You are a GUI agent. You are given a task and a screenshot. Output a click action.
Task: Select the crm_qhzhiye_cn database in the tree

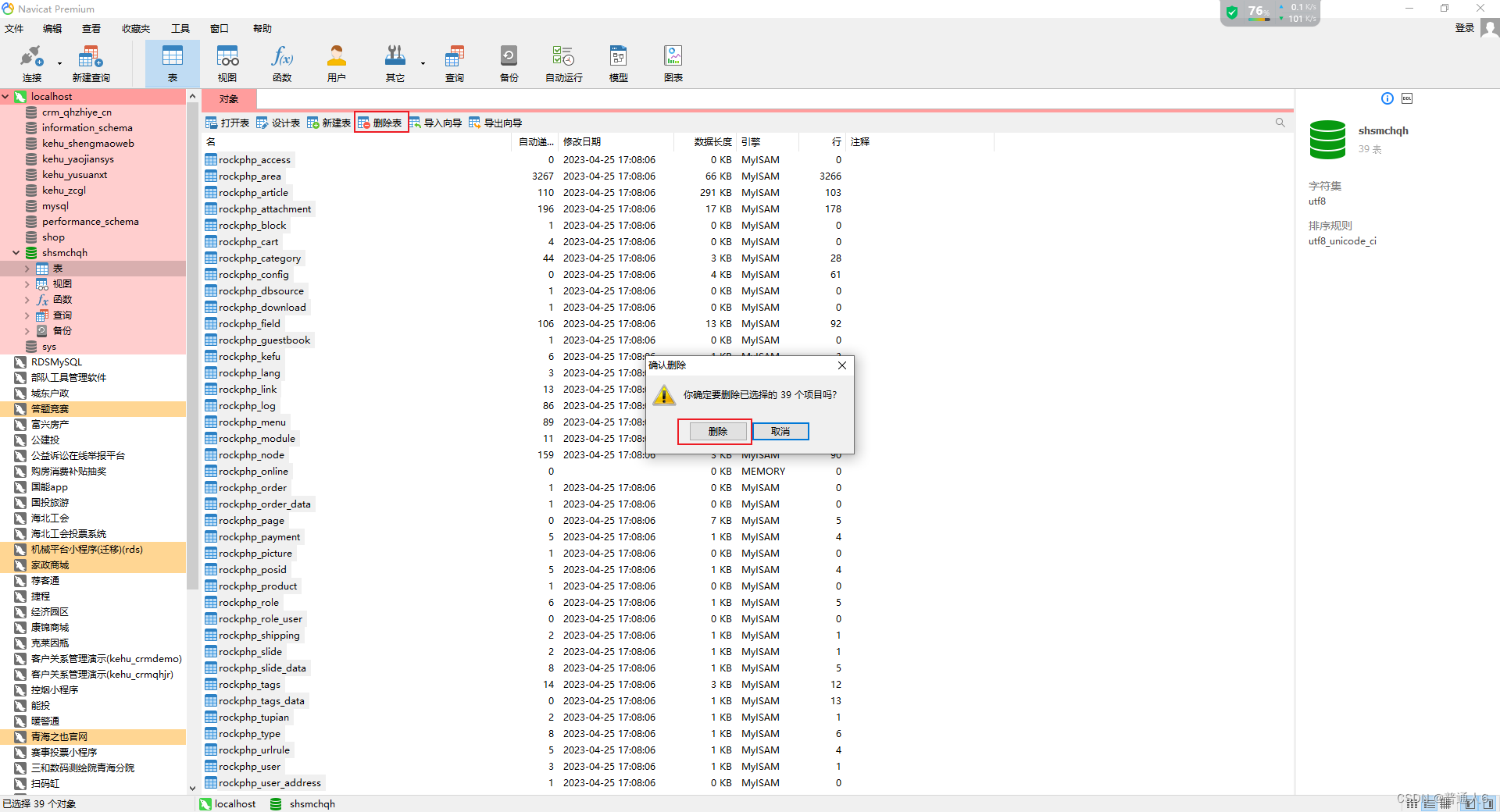click(x=77, y=112)
